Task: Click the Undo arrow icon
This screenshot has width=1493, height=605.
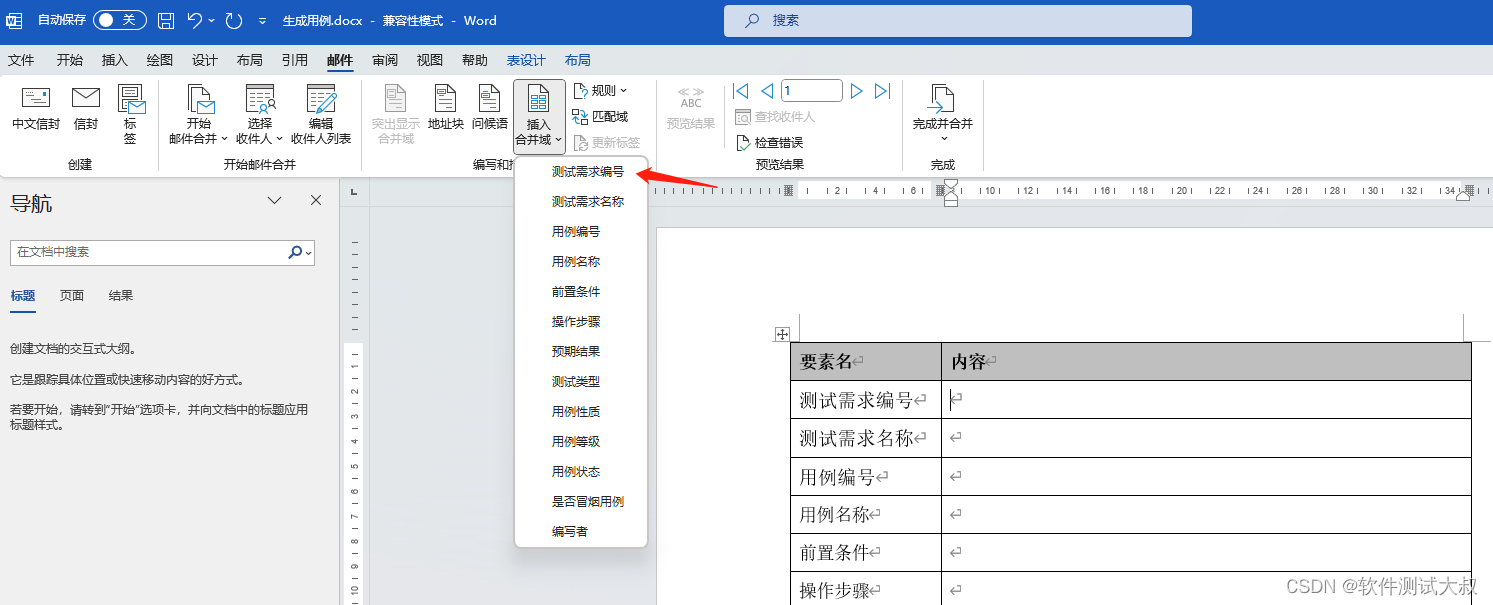Action: point(195,20)
